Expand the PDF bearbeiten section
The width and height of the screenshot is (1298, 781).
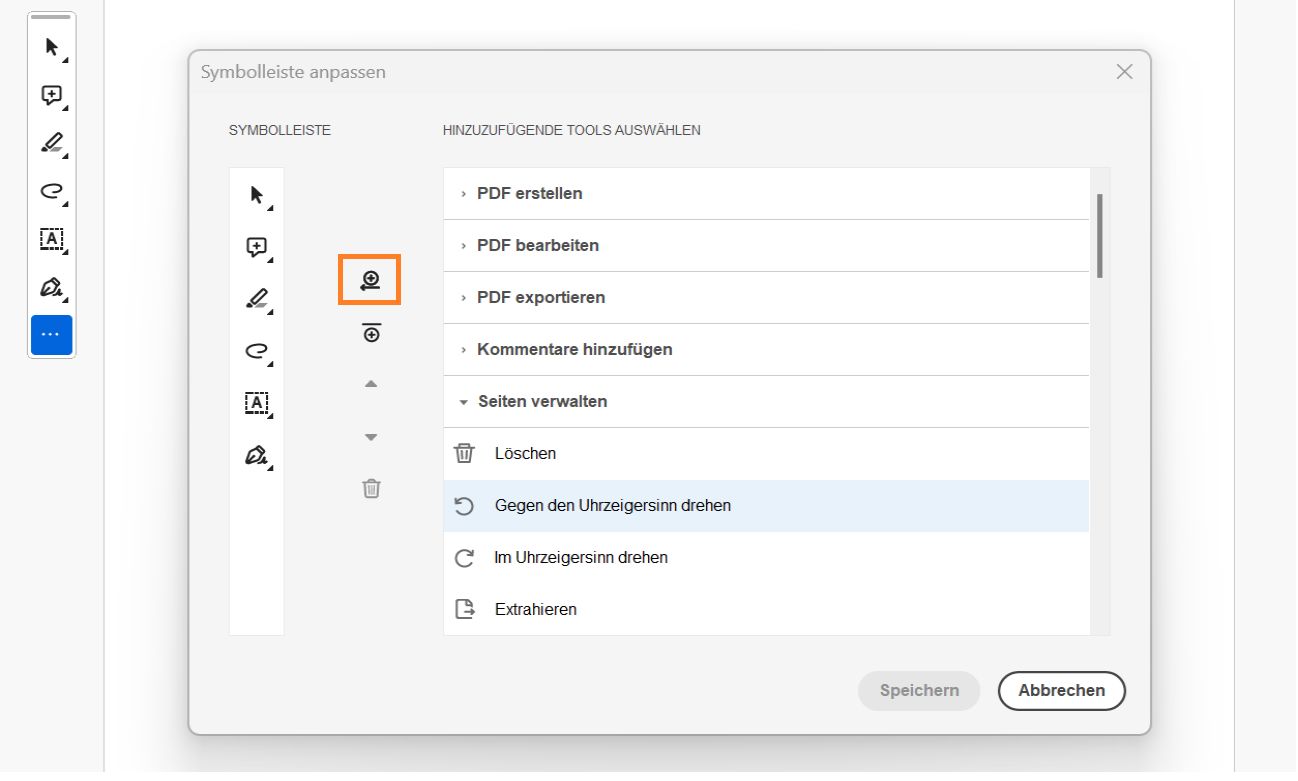coord(537,246)
